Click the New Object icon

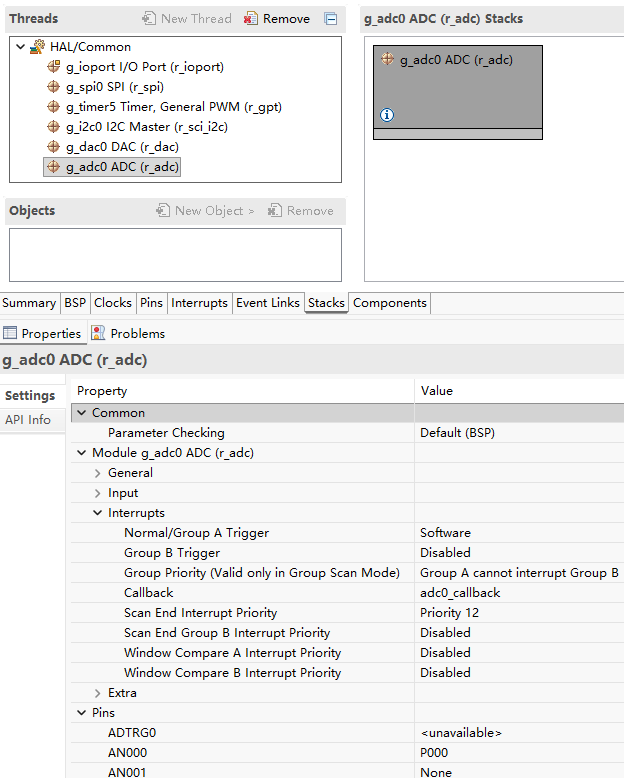pos(163,210)
